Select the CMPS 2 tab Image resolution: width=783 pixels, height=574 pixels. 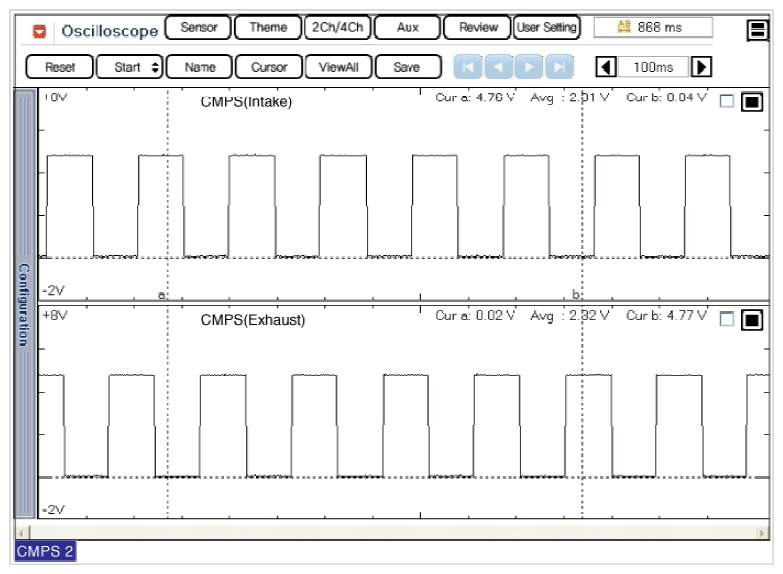(x=45, y=552)
